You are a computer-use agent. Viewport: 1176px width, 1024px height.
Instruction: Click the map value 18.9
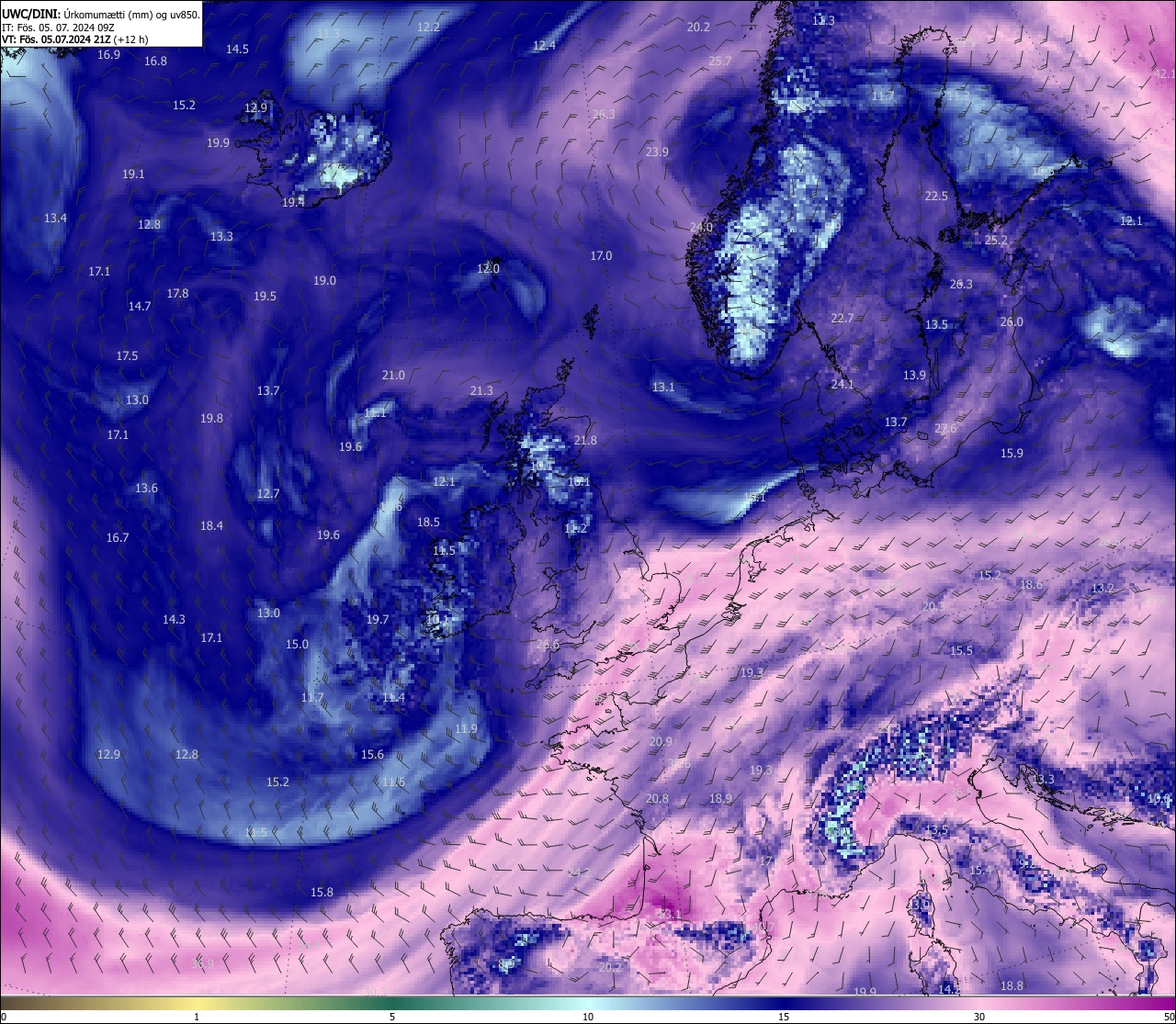point(720,799)
